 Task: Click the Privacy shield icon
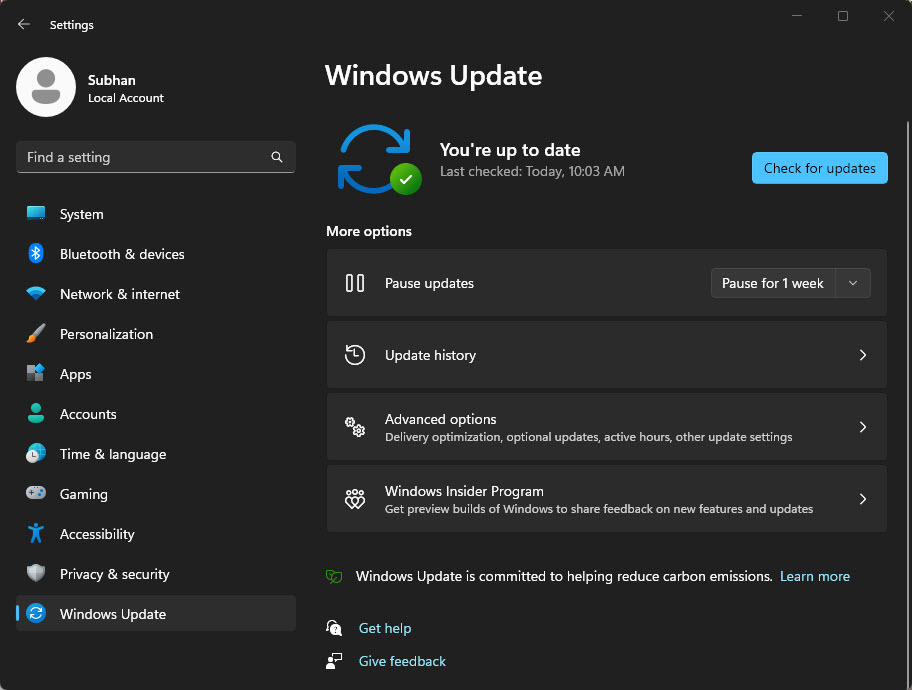(36, 573)
